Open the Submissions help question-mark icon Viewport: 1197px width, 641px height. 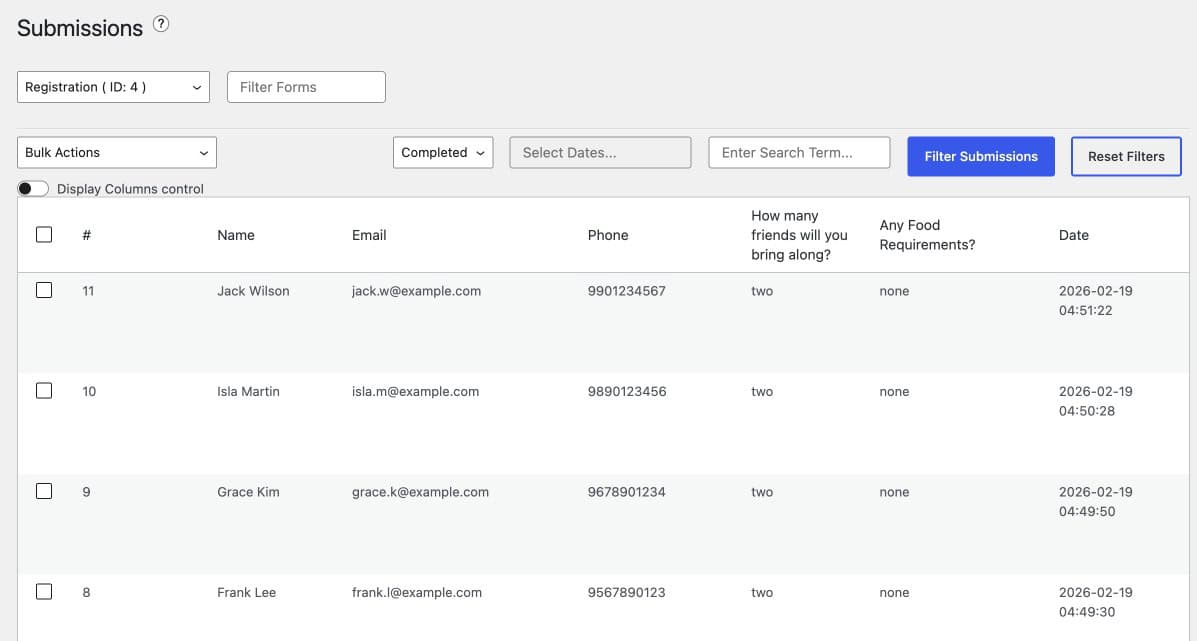[160, 24]
